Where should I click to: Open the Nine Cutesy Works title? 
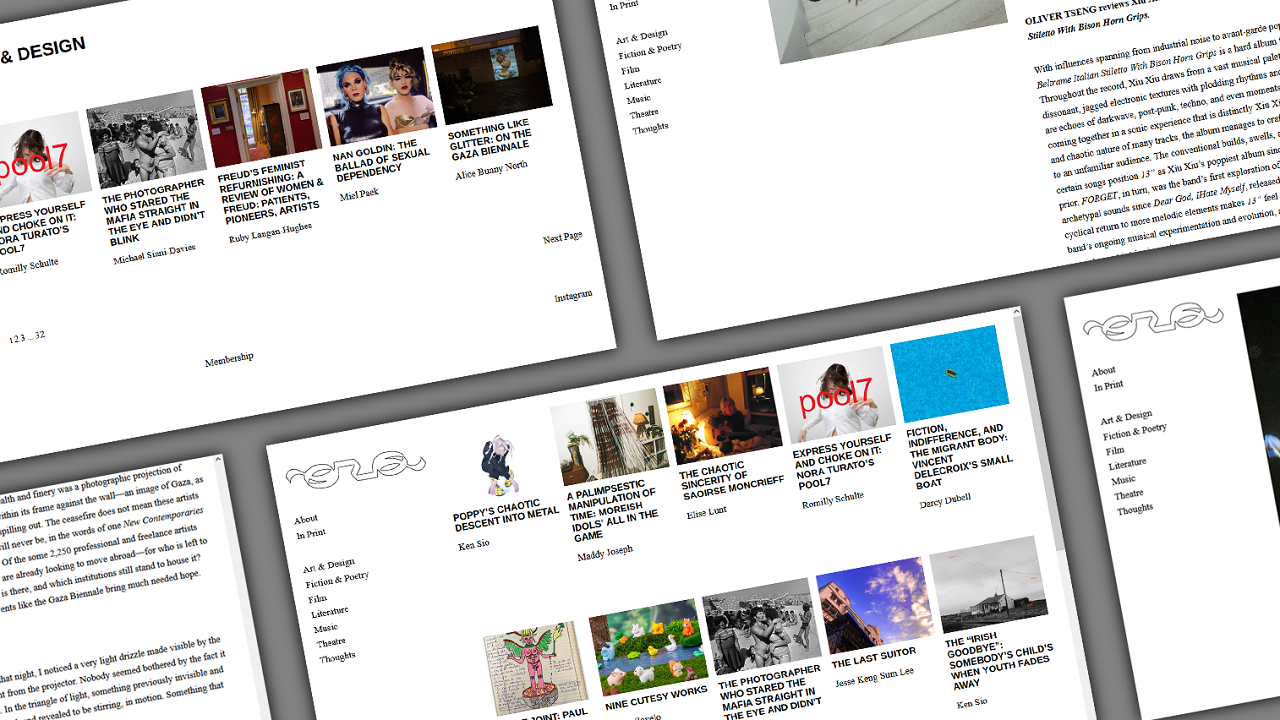click(656, 699)
